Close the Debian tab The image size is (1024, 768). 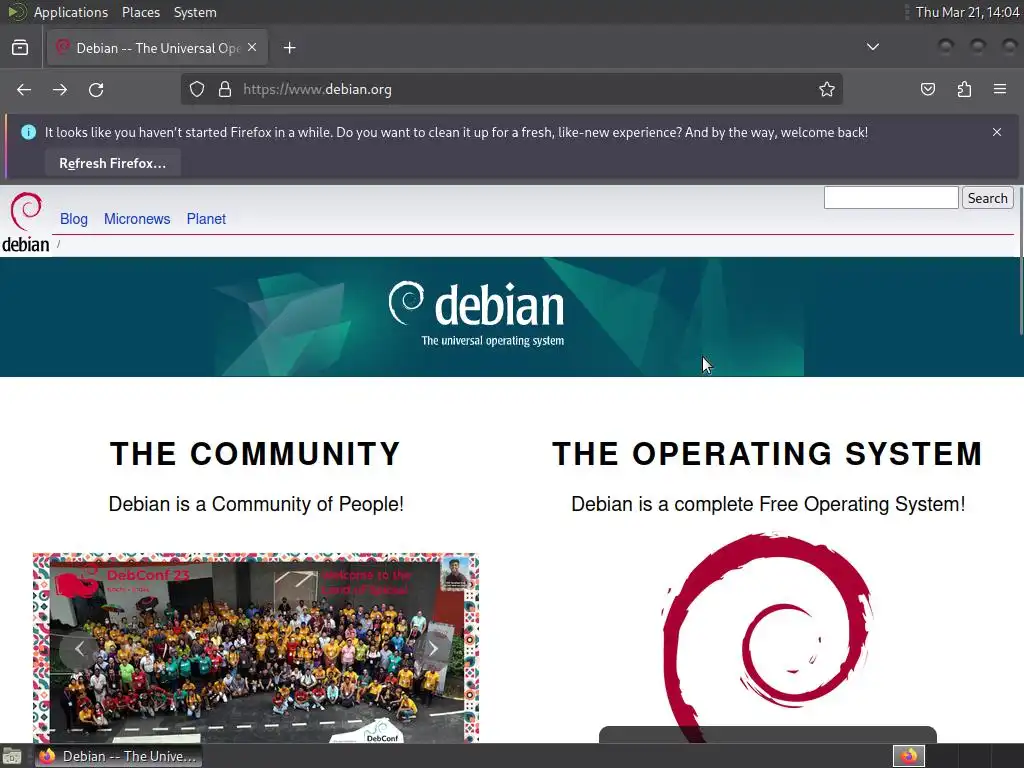pos(252,48)
